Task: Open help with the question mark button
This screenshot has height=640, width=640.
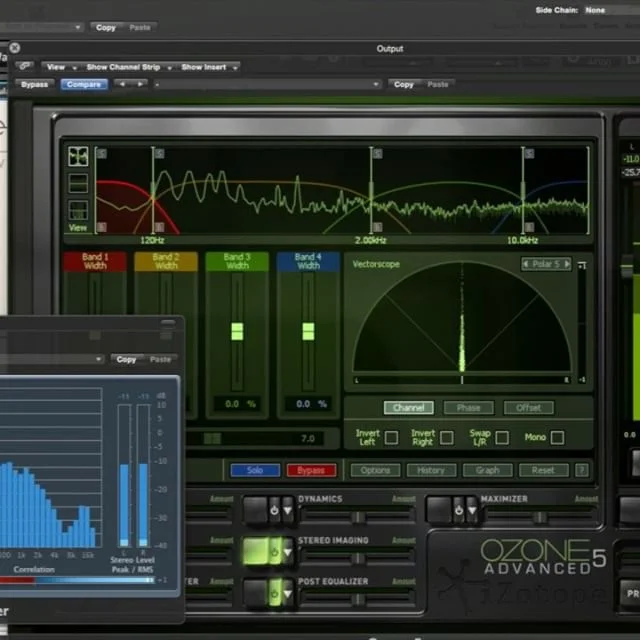Action: (x=582, y=470)
